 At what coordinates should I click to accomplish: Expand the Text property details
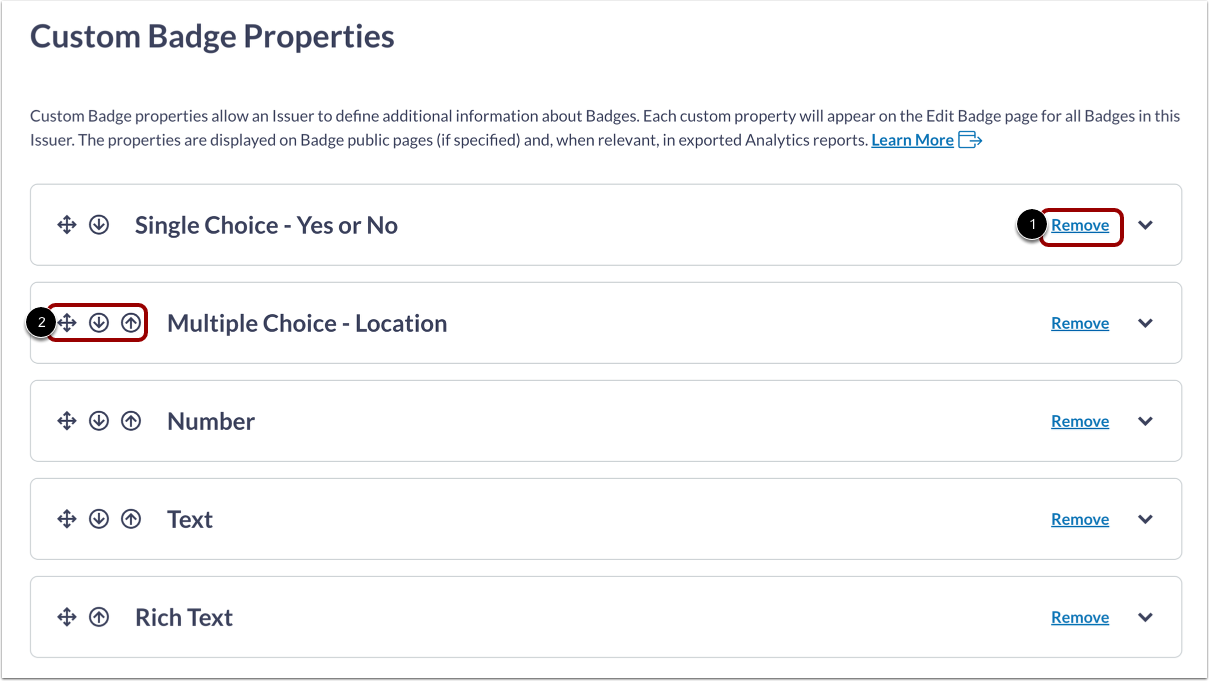(x=1145, y=518)
